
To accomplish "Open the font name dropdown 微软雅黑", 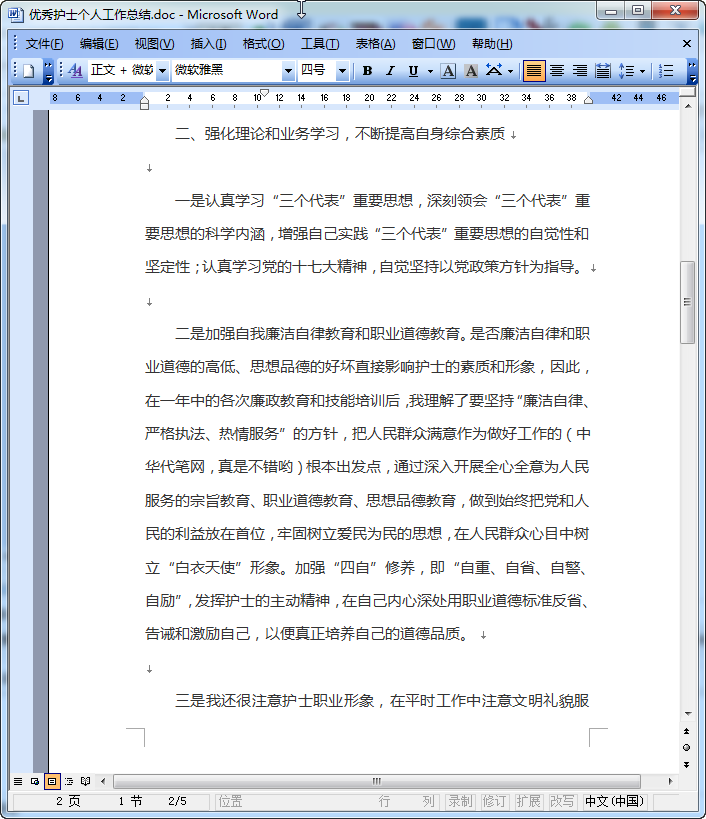I will (x=288, y=71).
